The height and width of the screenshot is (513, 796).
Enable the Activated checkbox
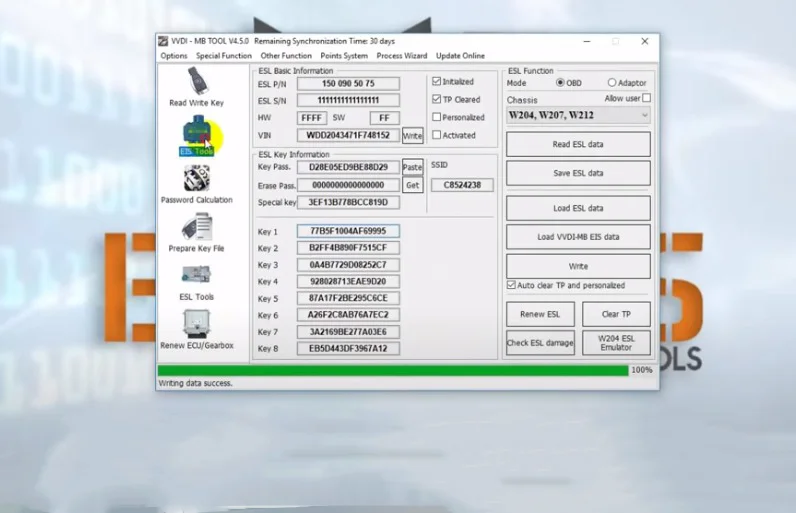point(437,135)
